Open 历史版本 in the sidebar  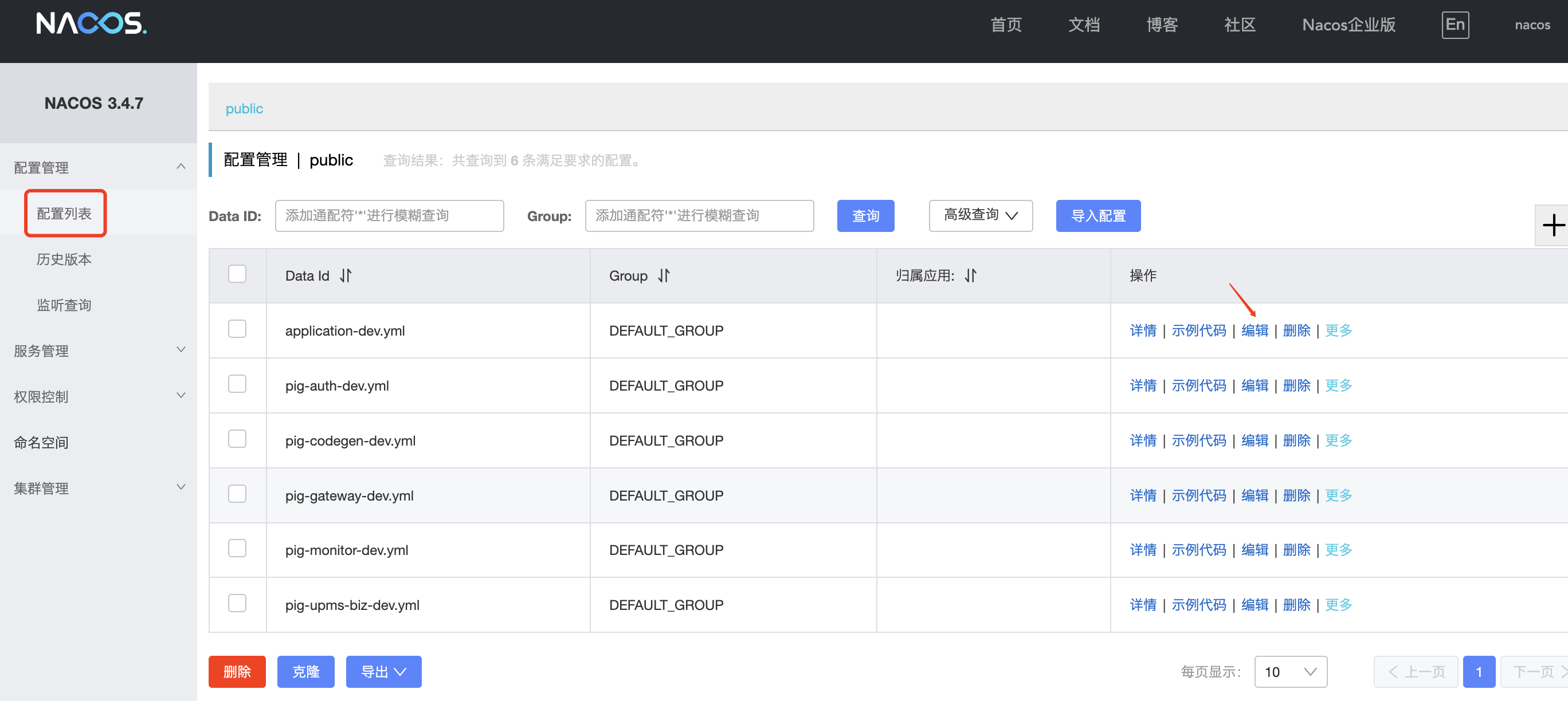[64, 259]
